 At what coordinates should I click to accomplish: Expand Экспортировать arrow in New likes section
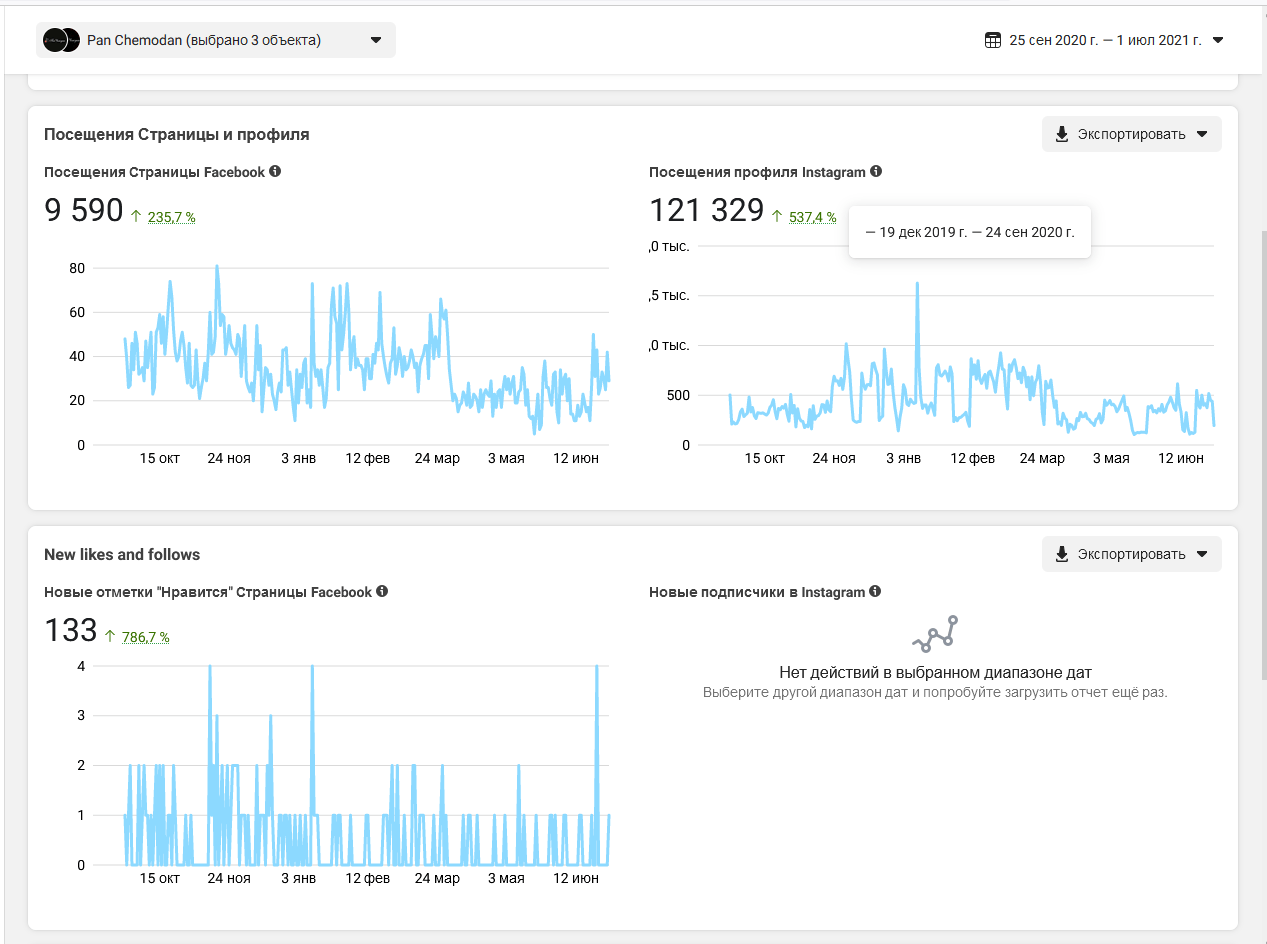click(x=1202, y=554)
